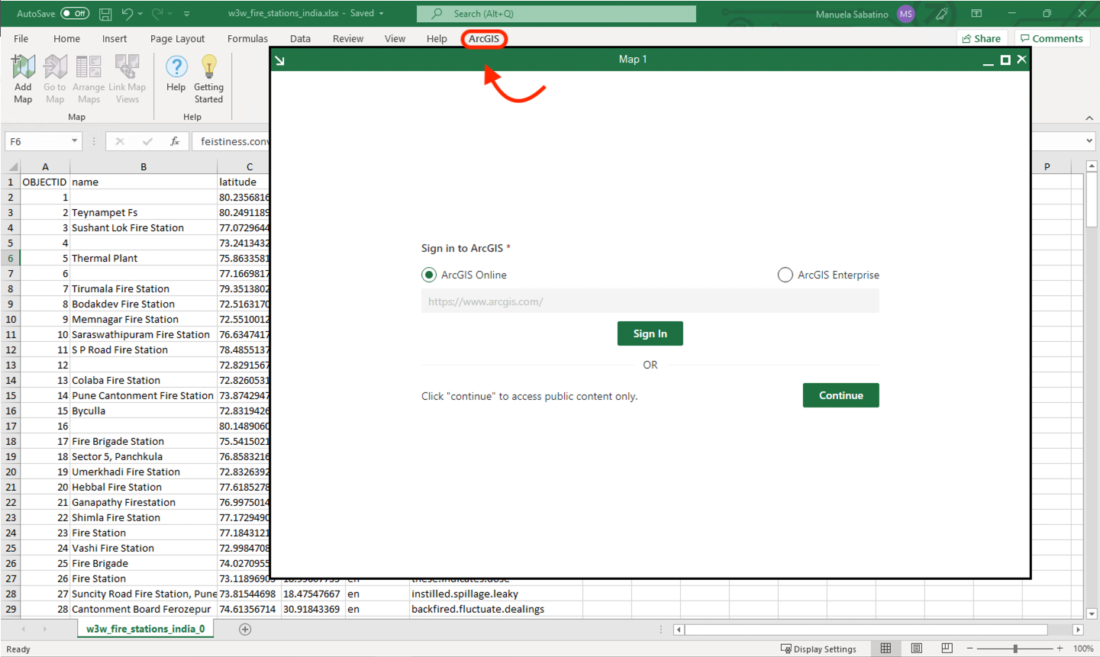
Task: Select column B header
Action: tap(143, 166)
